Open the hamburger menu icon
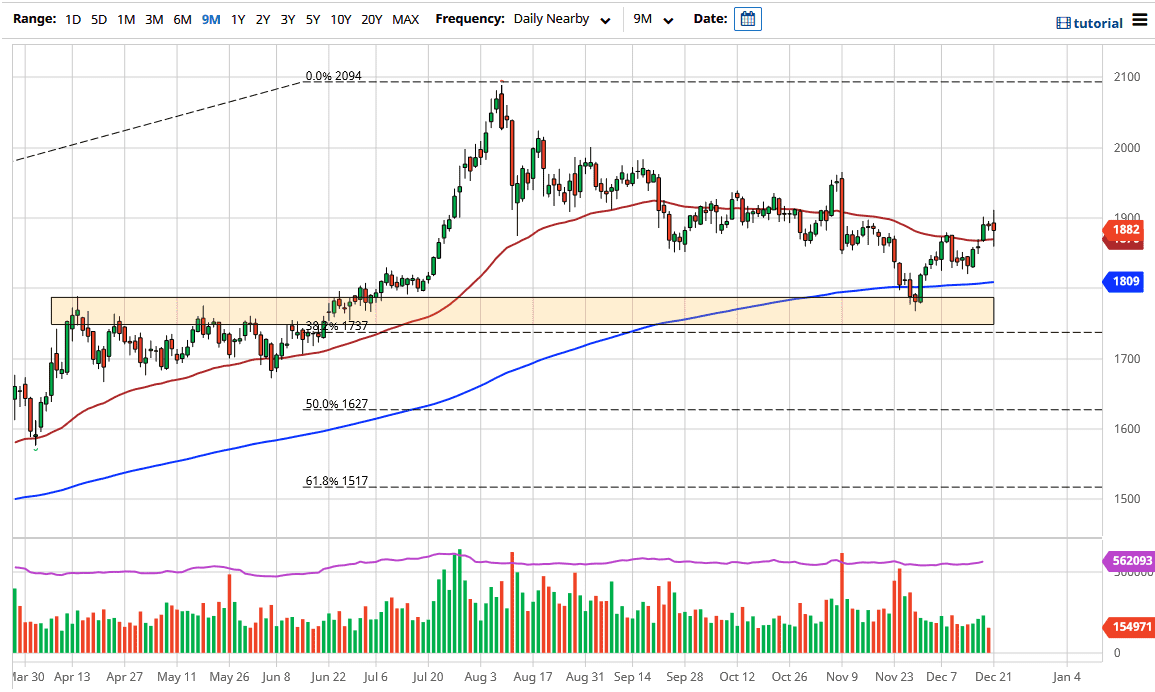This screenshot has height=692, width=1155. click(x=1141, y=19)
